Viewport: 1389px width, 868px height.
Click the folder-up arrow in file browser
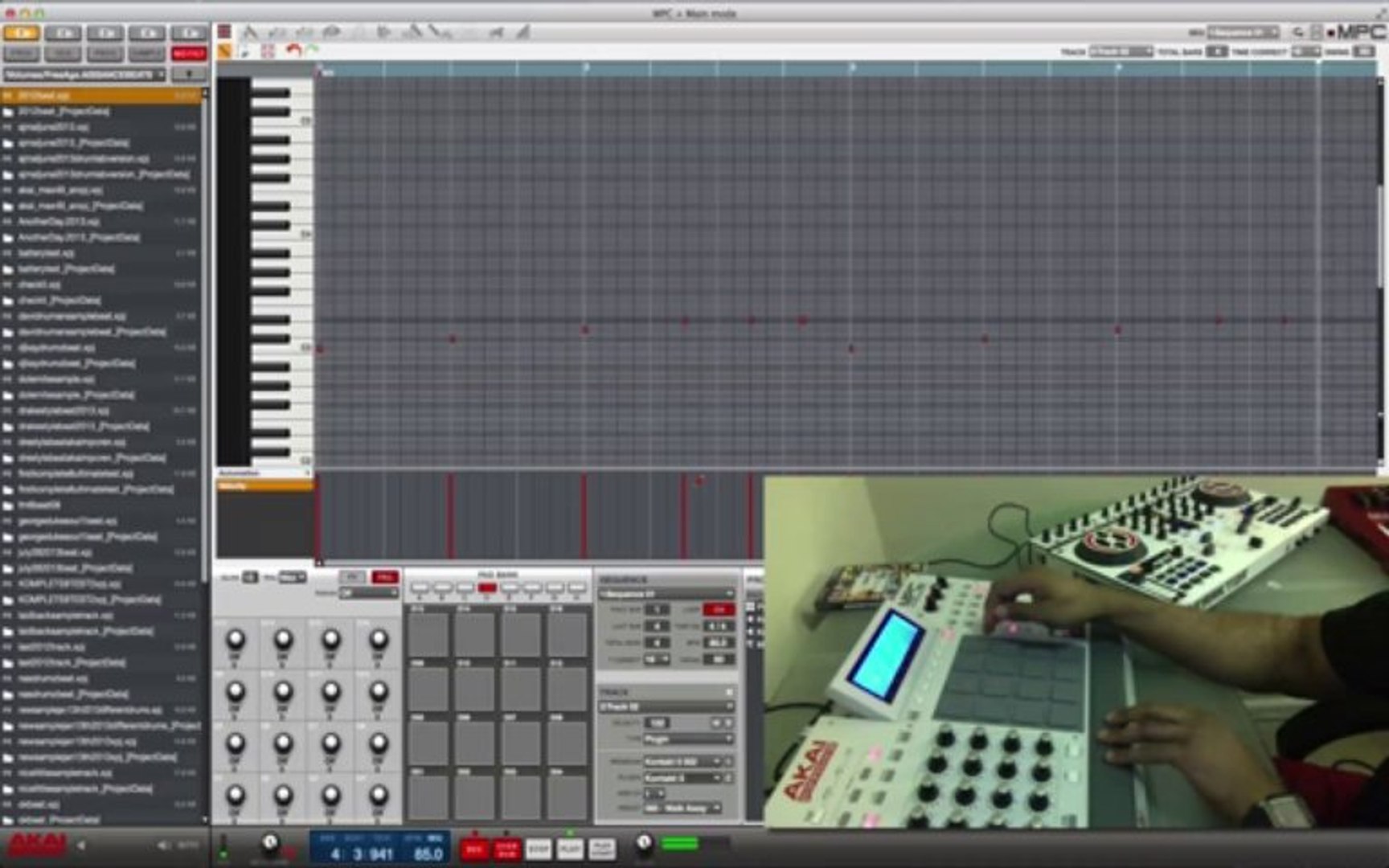click(x=189, y=74)
